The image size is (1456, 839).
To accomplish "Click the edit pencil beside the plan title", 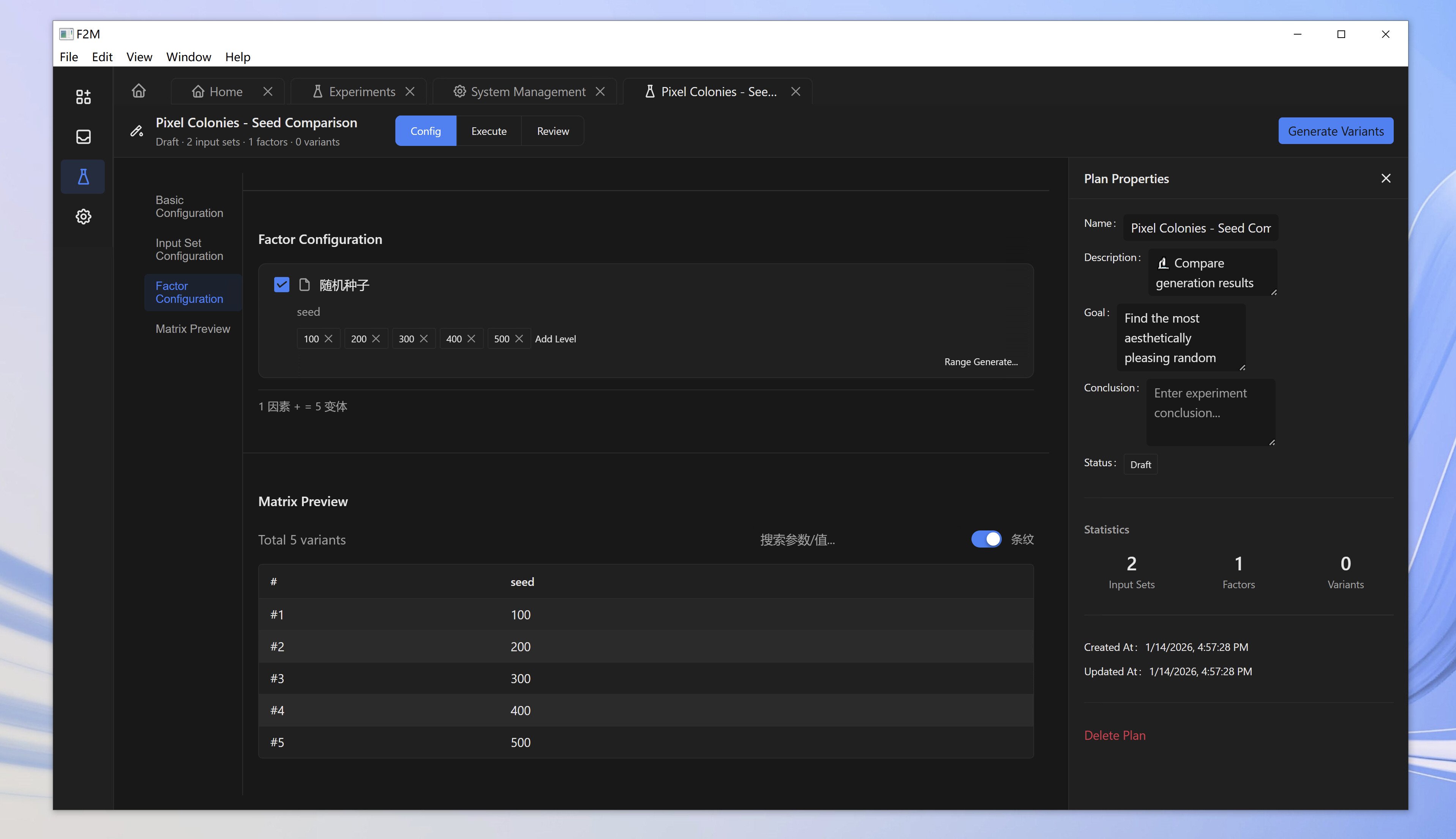I will coord(136,131).
